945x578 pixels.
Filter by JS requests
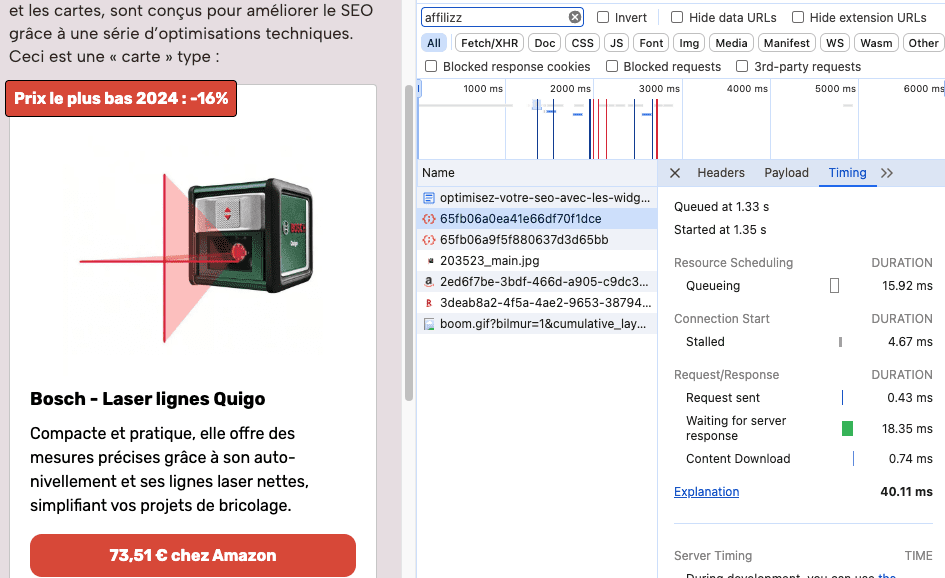[617, 43]
